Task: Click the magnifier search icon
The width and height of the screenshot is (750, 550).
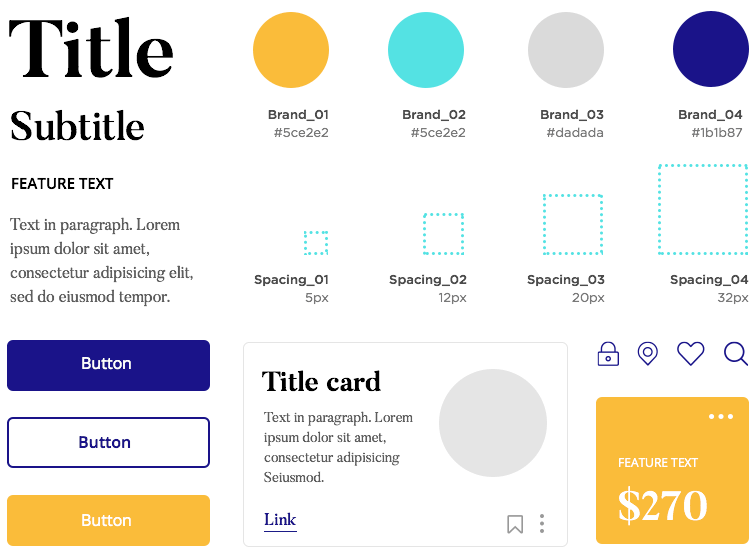Action: 736,354
